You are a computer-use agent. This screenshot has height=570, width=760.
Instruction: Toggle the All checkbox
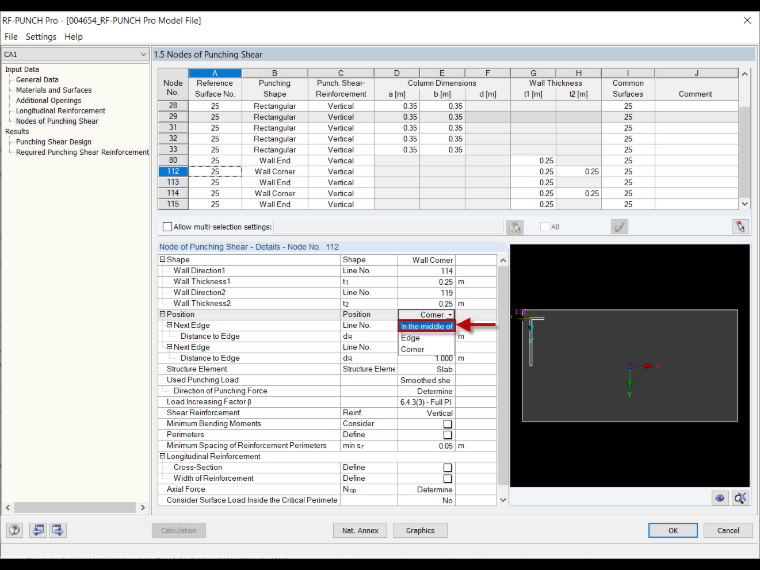point(545,226)
